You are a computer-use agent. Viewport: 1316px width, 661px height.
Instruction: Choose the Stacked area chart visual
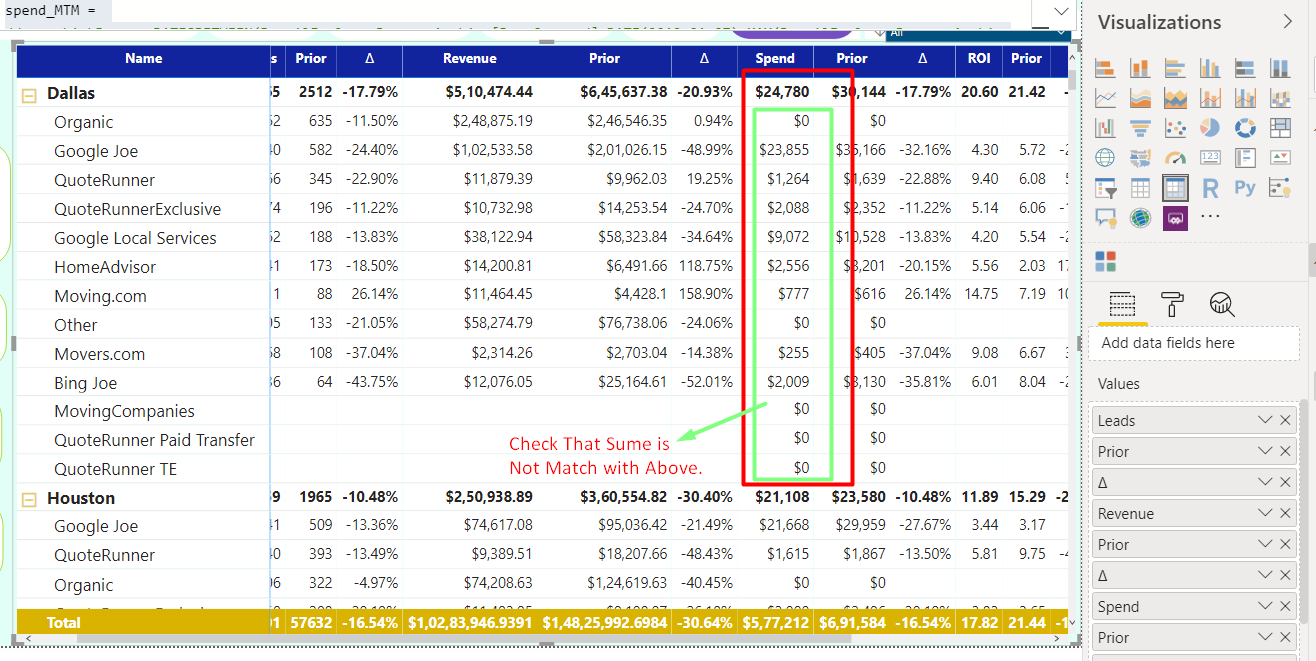pos(1175,98)
